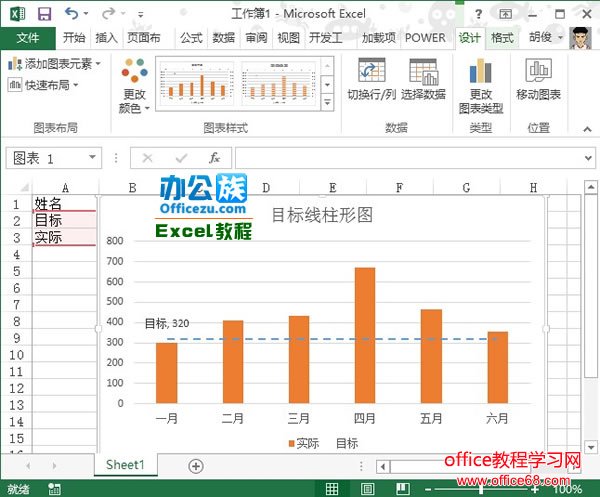Select column A header
Image resolution: width=600 pixels, height=497 pixels.
click(x=65, y=187)
